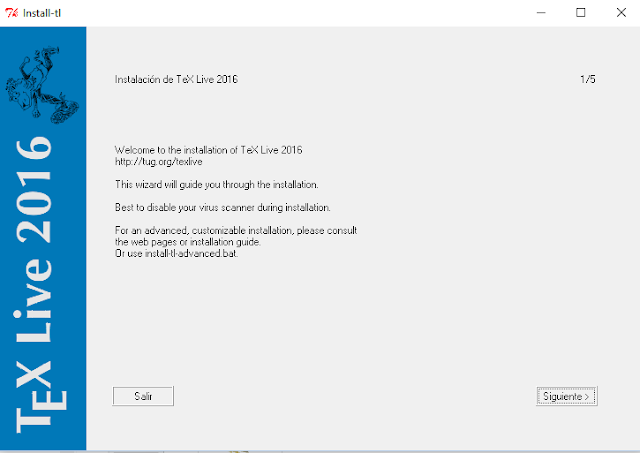
Task: Click 'Best to disable your virus scanner' line
Action: tap(222, 207)
